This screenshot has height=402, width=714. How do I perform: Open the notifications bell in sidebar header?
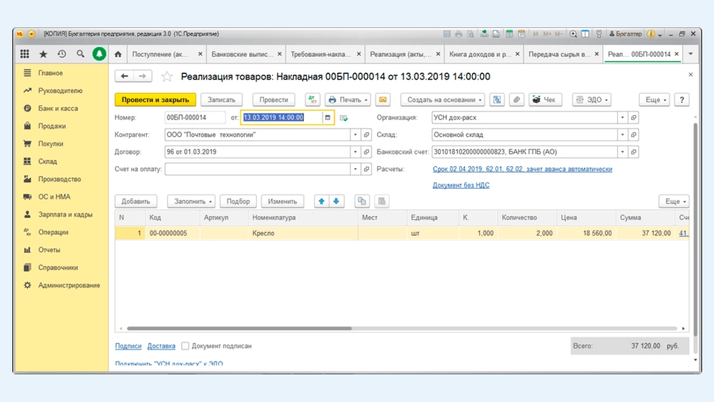[x=99, y=54]
